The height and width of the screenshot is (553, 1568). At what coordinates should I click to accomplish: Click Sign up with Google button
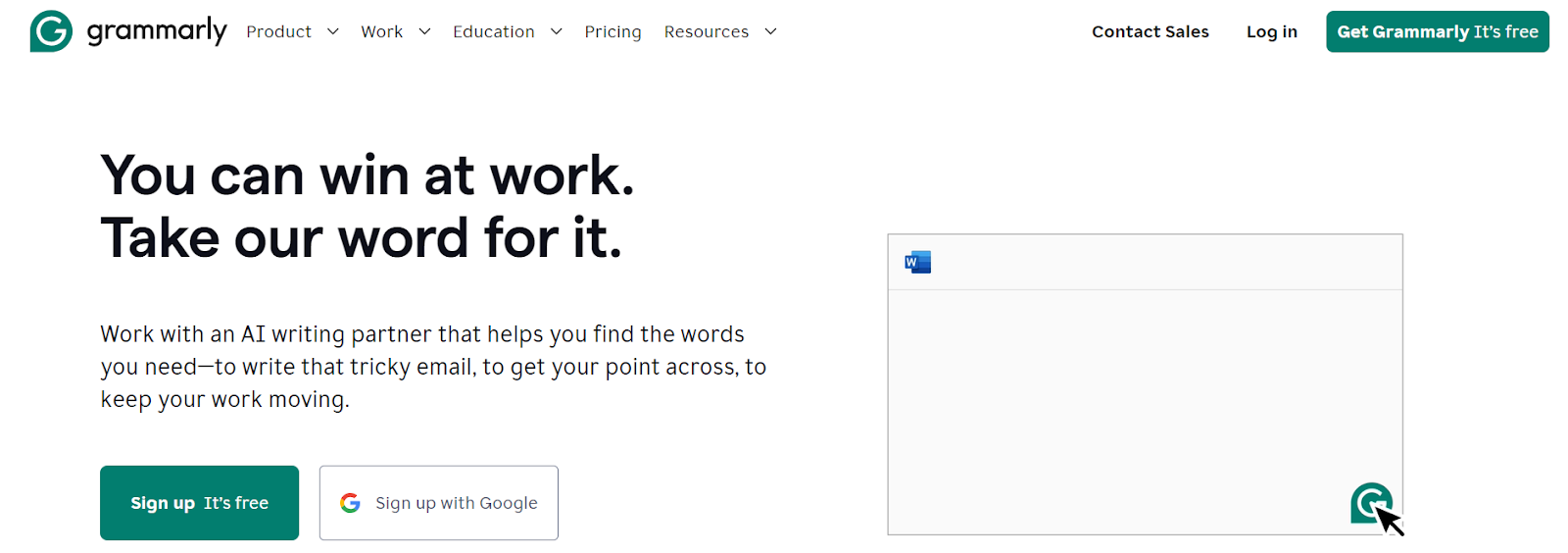pos(439,503)
